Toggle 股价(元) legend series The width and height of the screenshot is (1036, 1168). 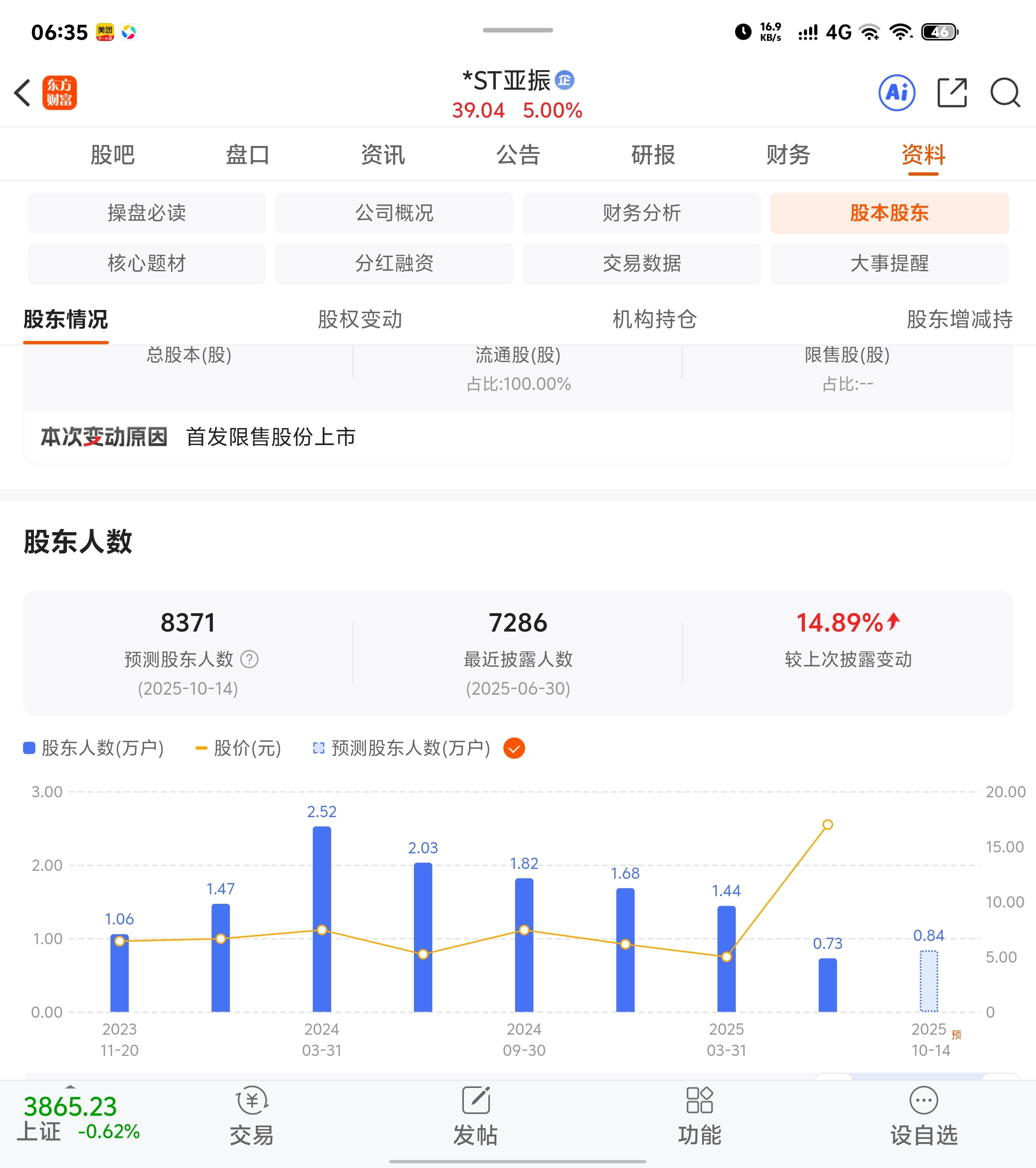239,748
